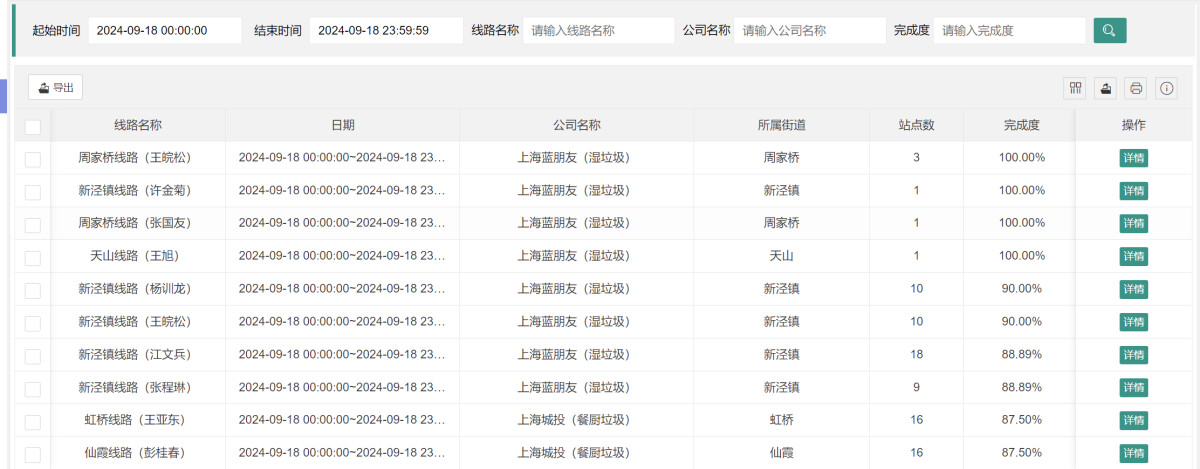Open 详情 for 新泾镇线路（江文兵）
This screenshot has width=1200, height=469.
tap(1133, 355)
